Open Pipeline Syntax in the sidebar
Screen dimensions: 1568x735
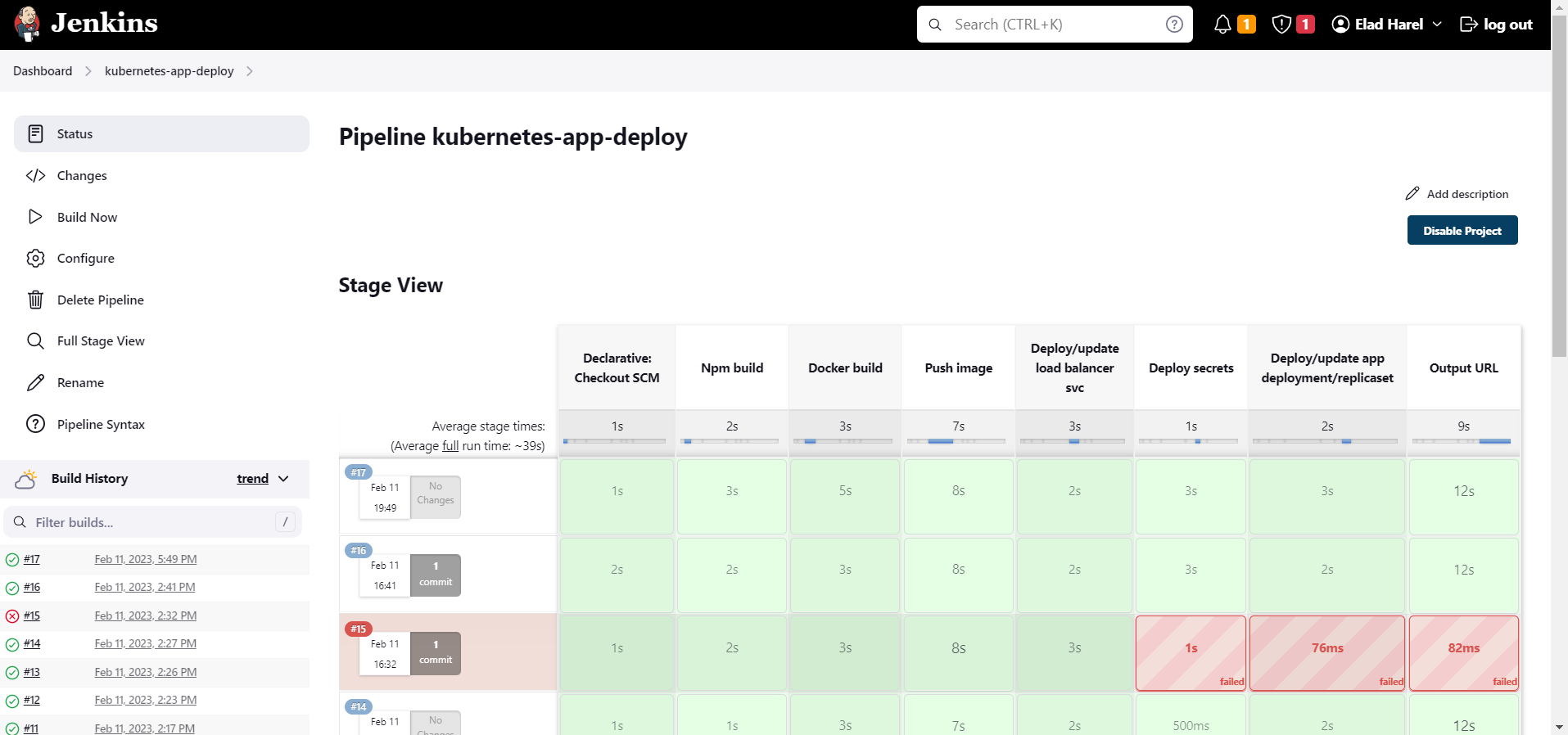point(161,424)
